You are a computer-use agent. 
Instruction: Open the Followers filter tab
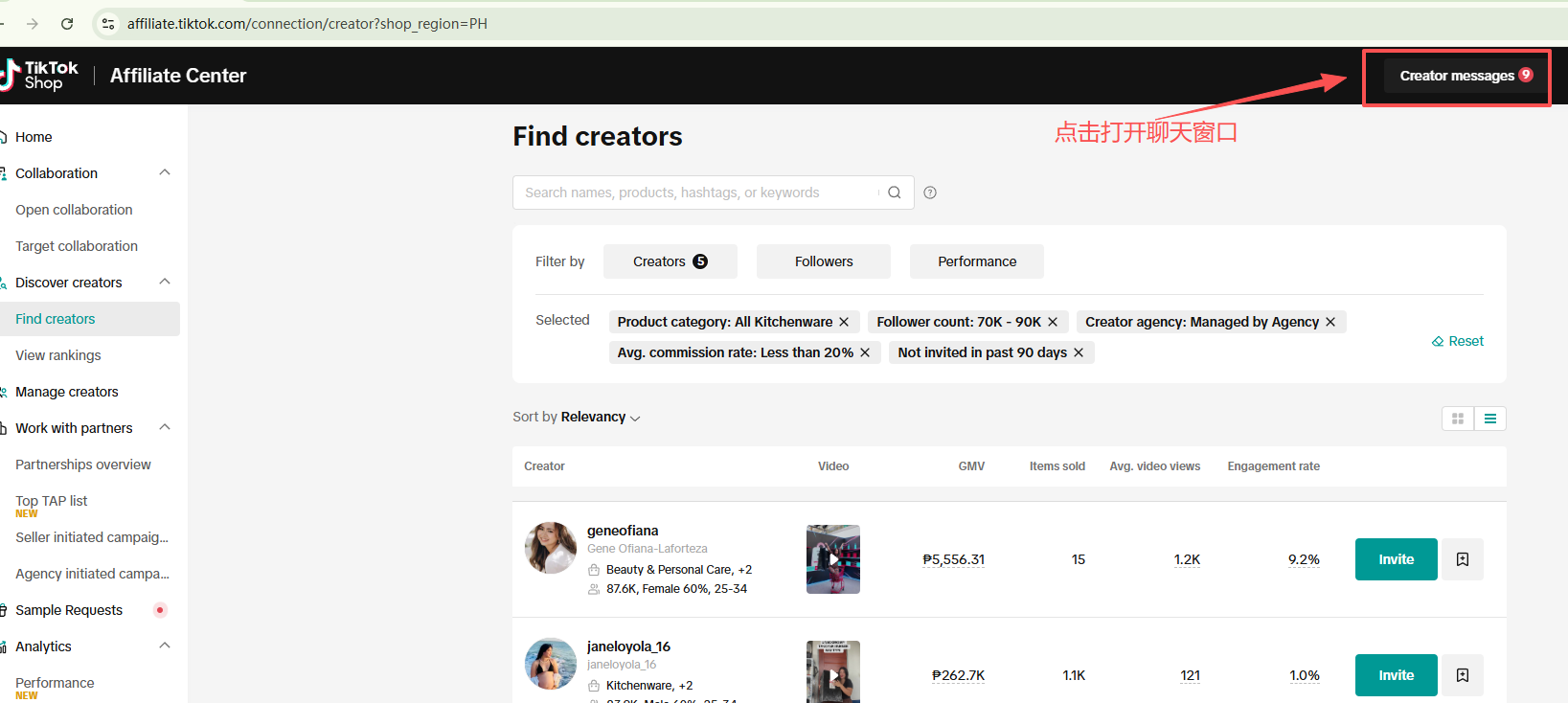pyautogui.click(x=823, y=261)
